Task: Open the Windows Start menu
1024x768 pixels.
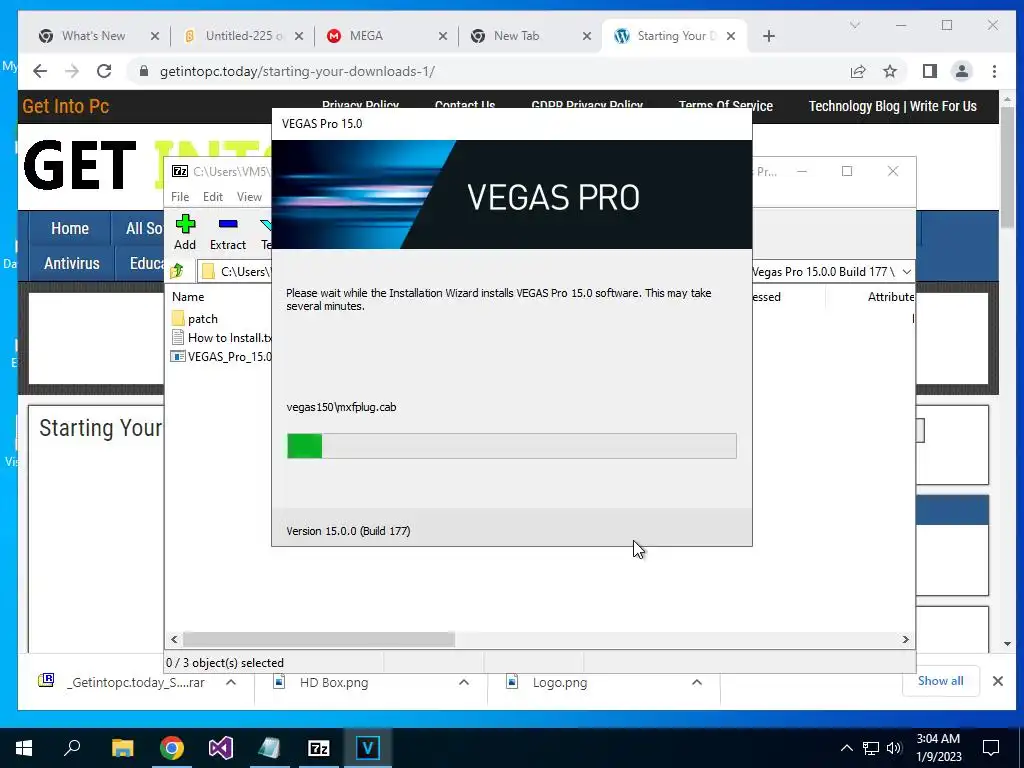Action: pyautogui.click(x=24, y=748)
